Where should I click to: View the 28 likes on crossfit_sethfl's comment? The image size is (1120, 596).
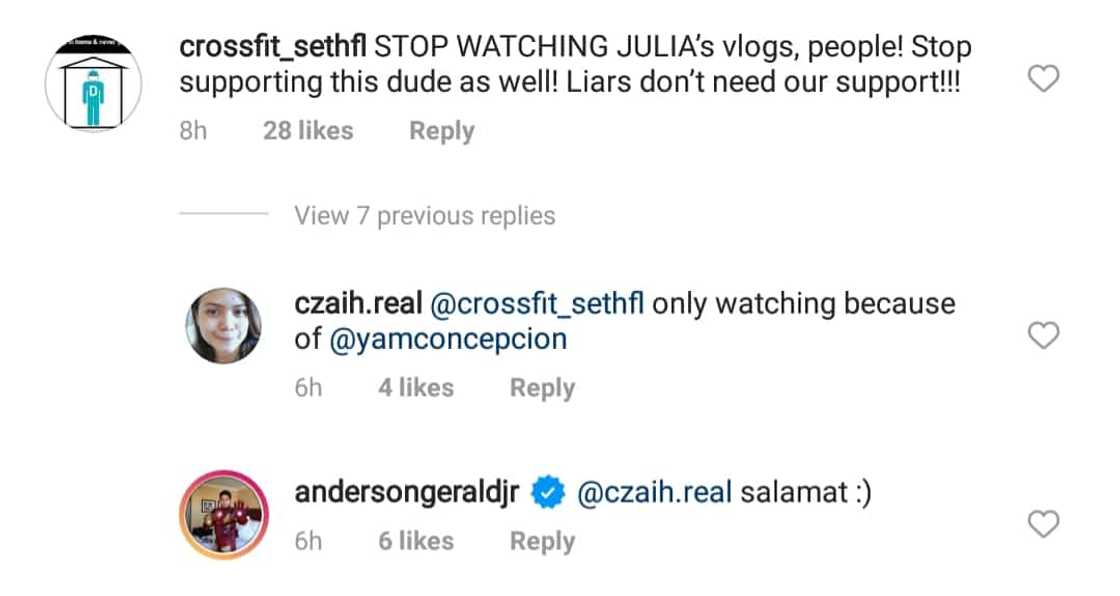pos(308,130)
